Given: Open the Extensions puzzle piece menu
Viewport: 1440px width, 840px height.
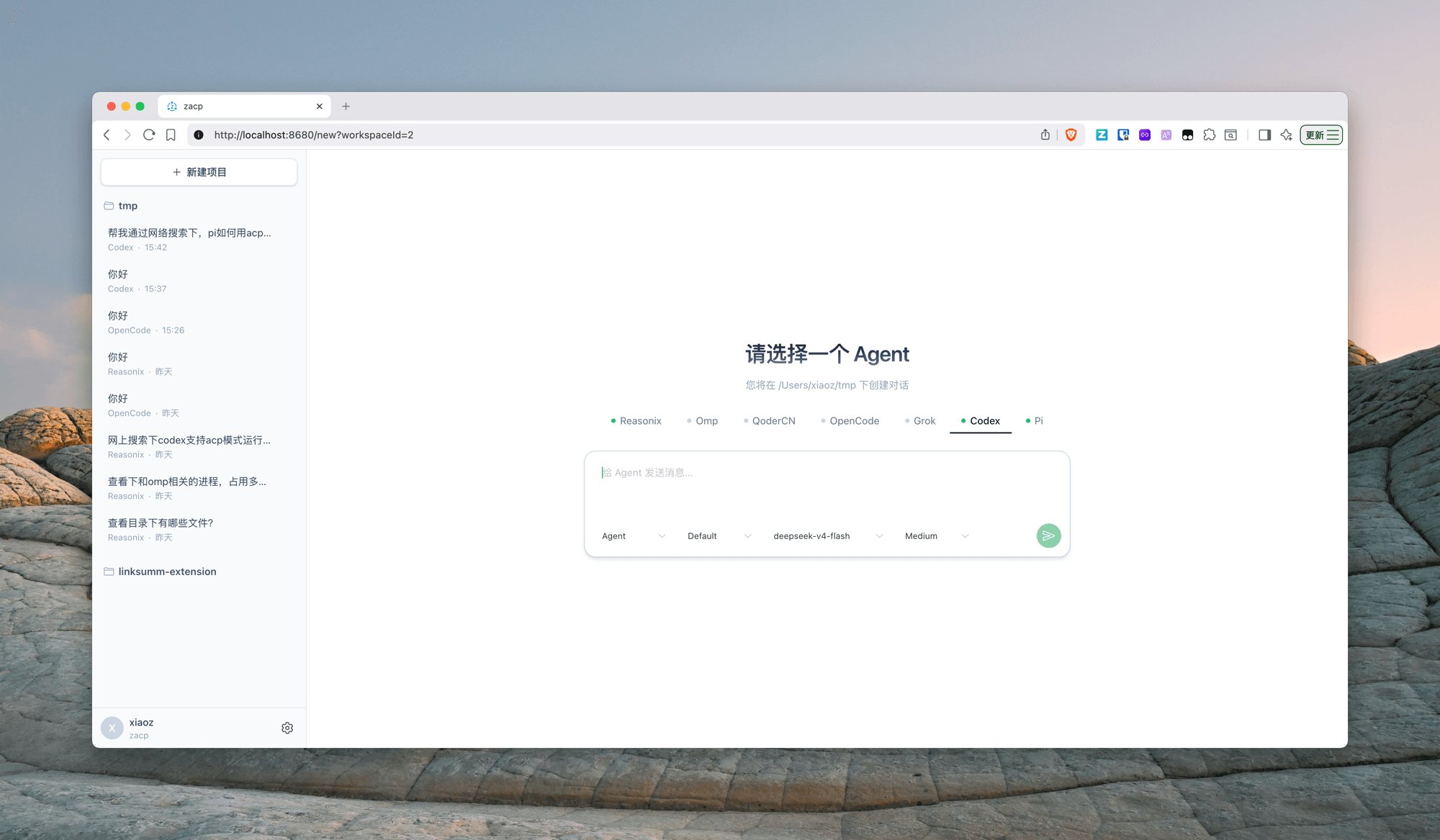Looking at the screenshot, I should click(1210, 135).
